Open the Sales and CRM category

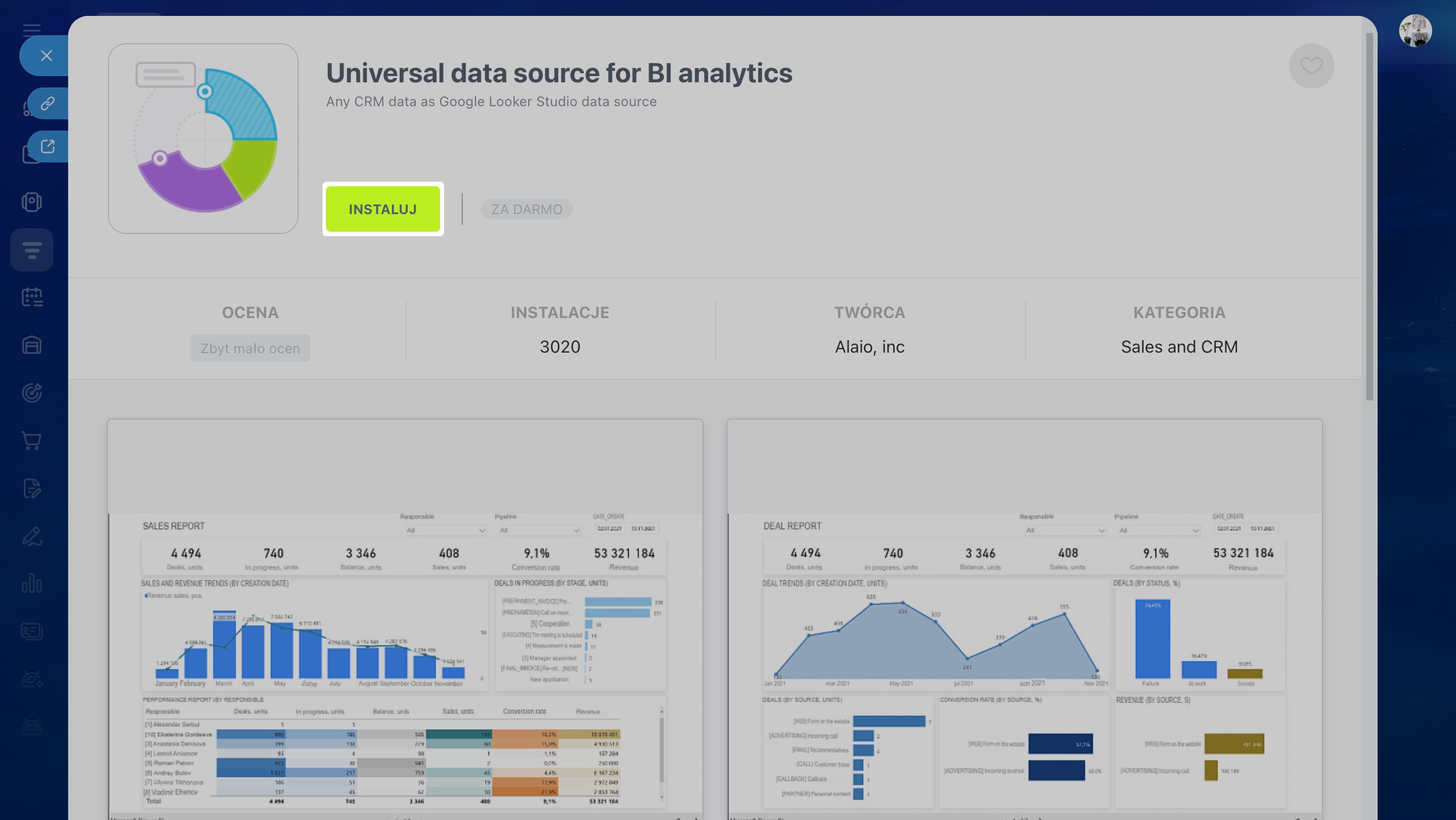pos(1179,346)
